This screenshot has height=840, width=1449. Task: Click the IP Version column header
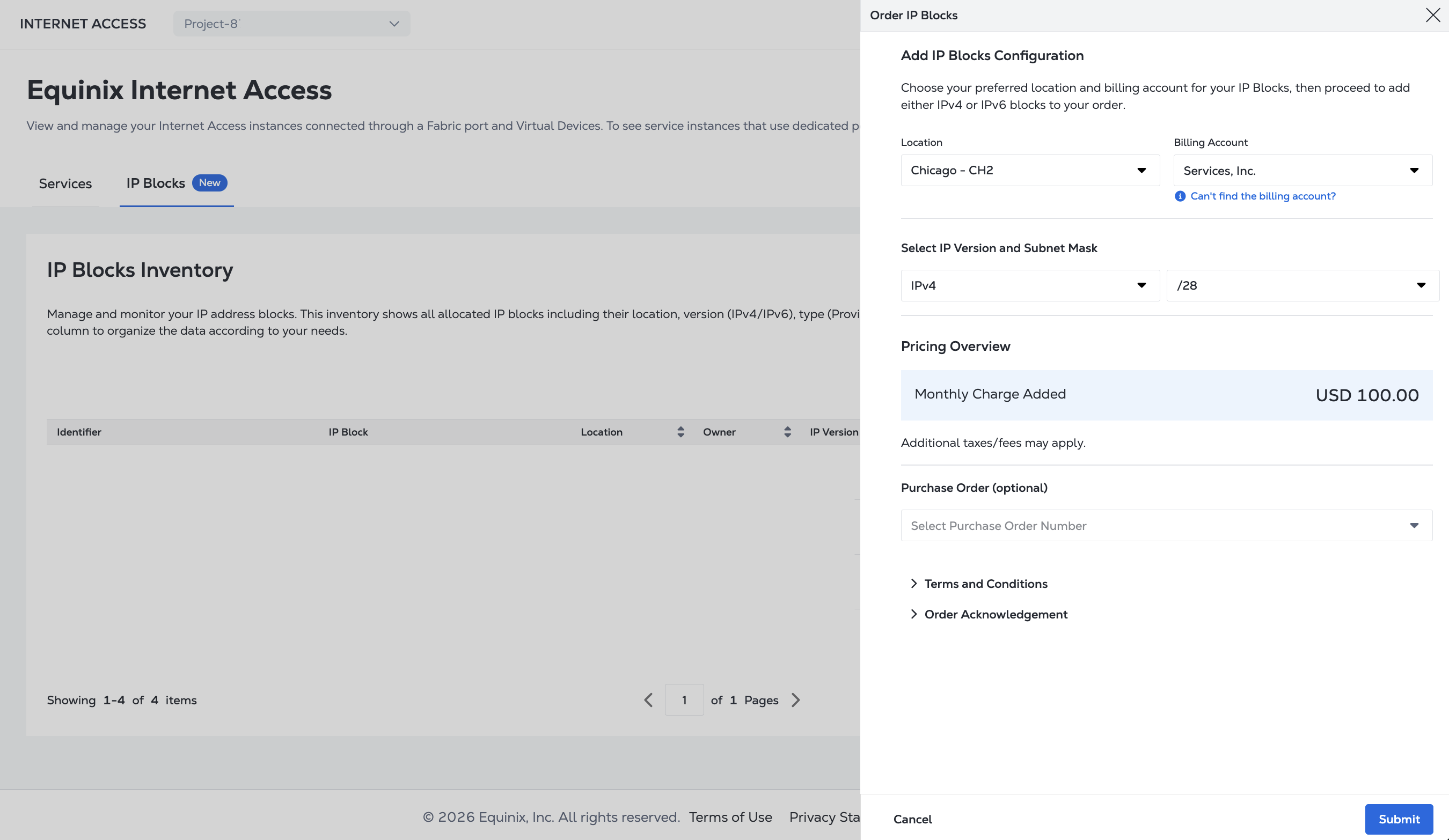coord(834,432)
